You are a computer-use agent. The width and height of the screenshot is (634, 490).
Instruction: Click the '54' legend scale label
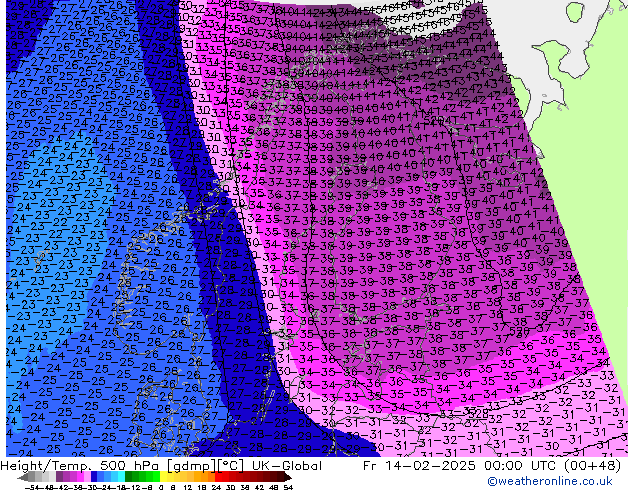coord(288,488)
